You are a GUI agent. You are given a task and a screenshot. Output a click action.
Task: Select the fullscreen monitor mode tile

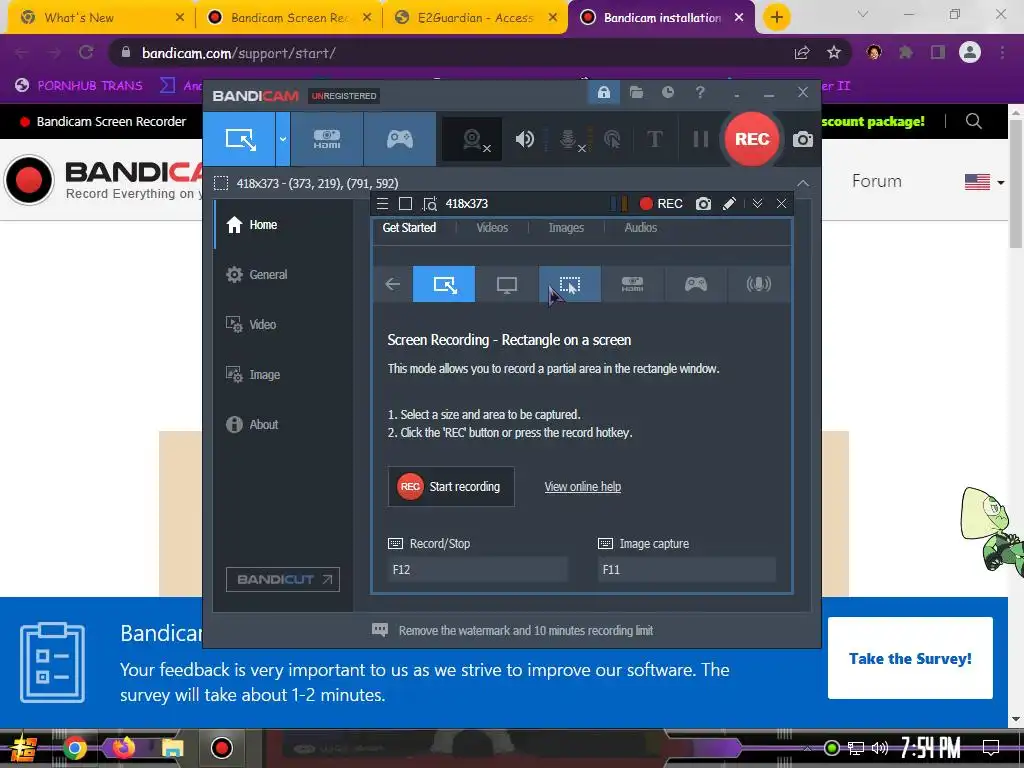tap(507, 284)
